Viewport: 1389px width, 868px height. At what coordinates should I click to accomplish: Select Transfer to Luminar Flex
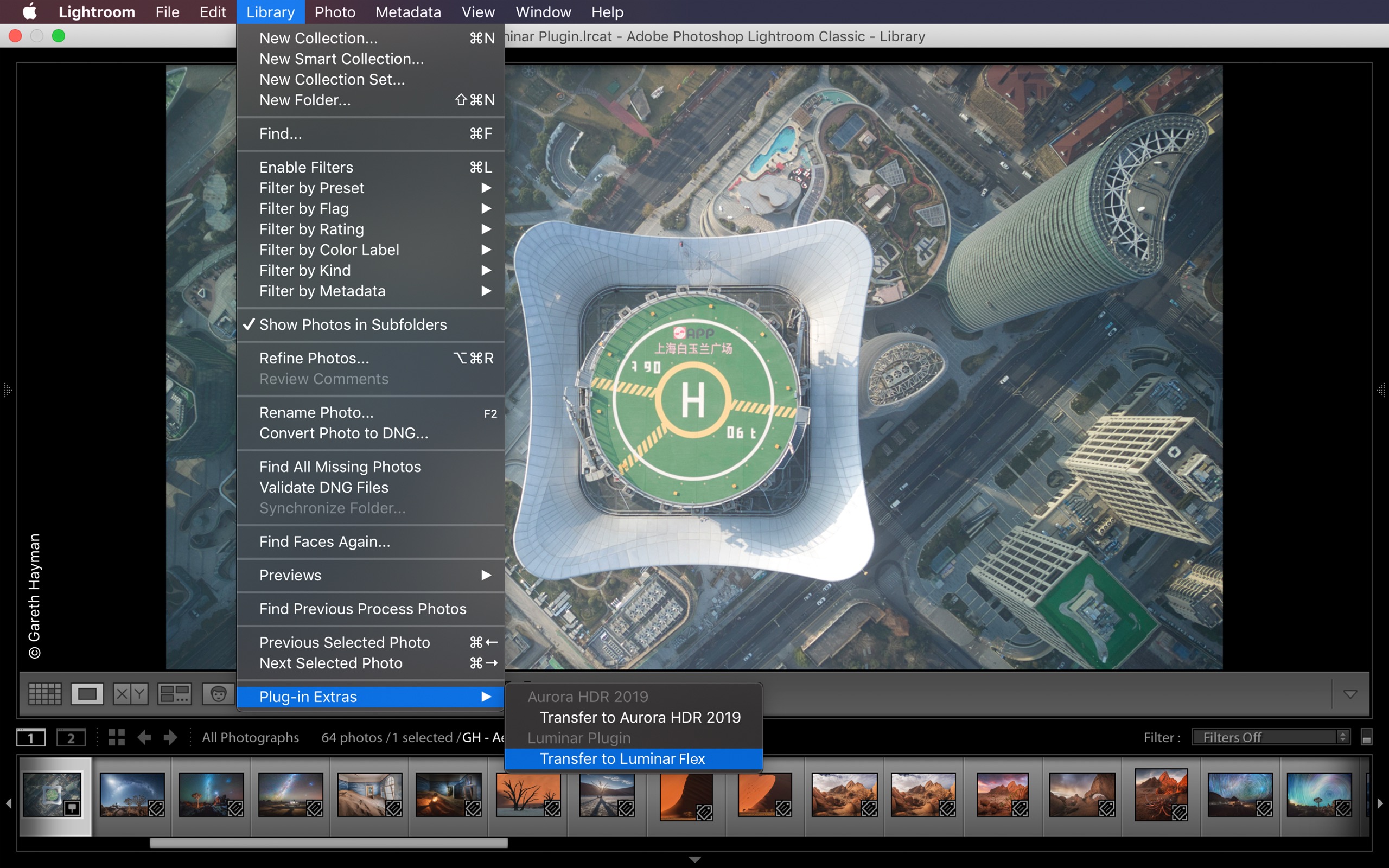[622, 758]
